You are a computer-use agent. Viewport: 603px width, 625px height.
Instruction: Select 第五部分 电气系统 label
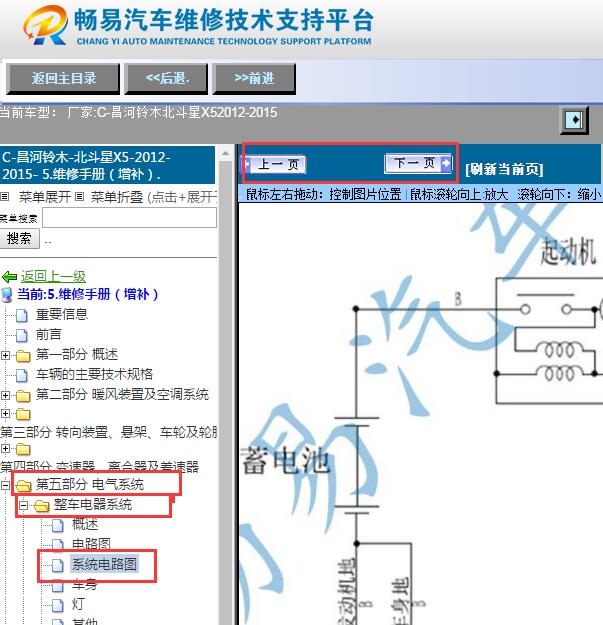[90, 484]
